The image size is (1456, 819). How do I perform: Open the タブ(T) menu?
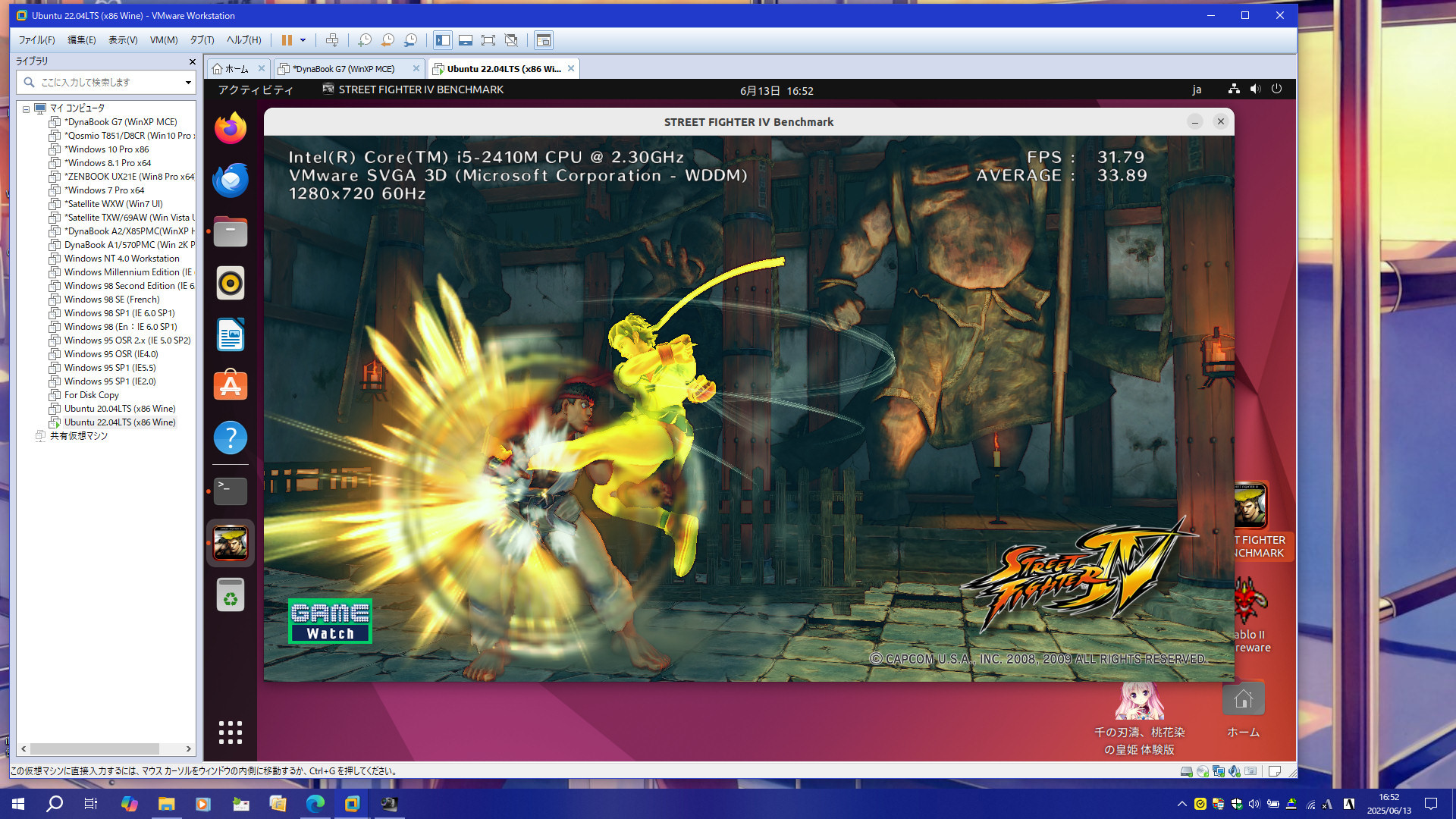click(x=202, y=40)
